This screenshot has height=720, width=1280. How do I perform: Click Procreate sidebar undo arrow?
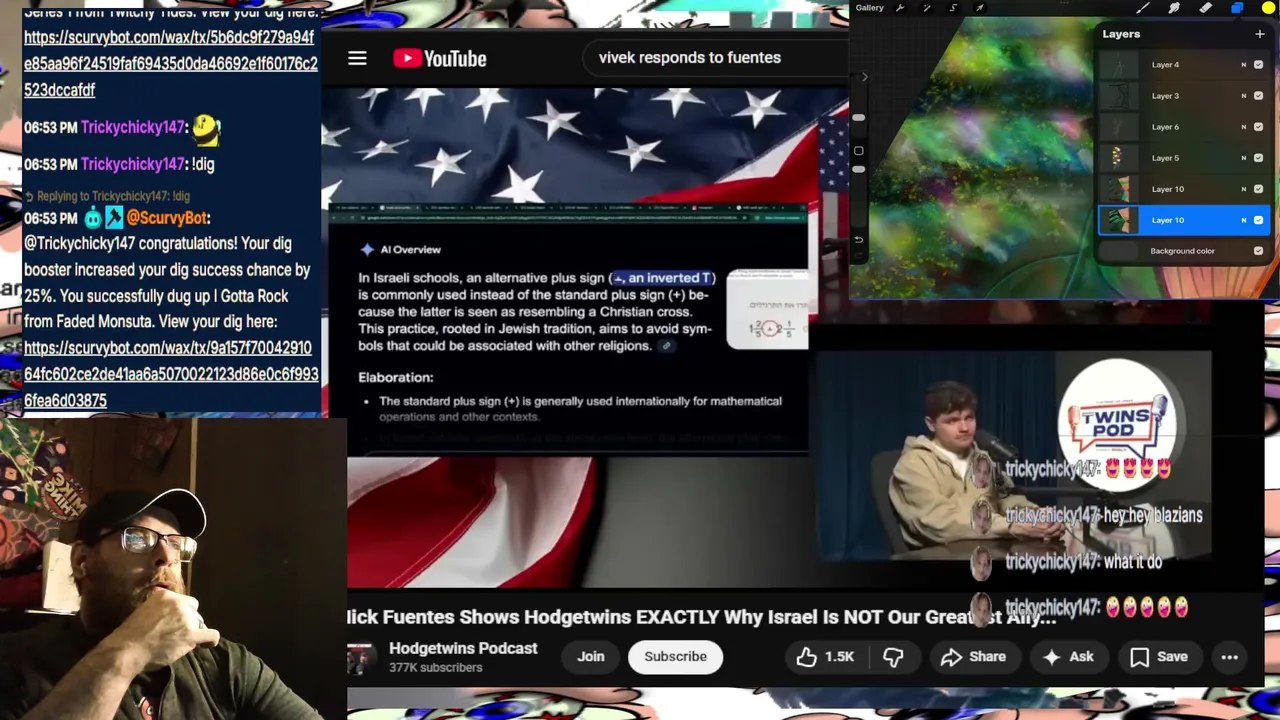(858, 239)
